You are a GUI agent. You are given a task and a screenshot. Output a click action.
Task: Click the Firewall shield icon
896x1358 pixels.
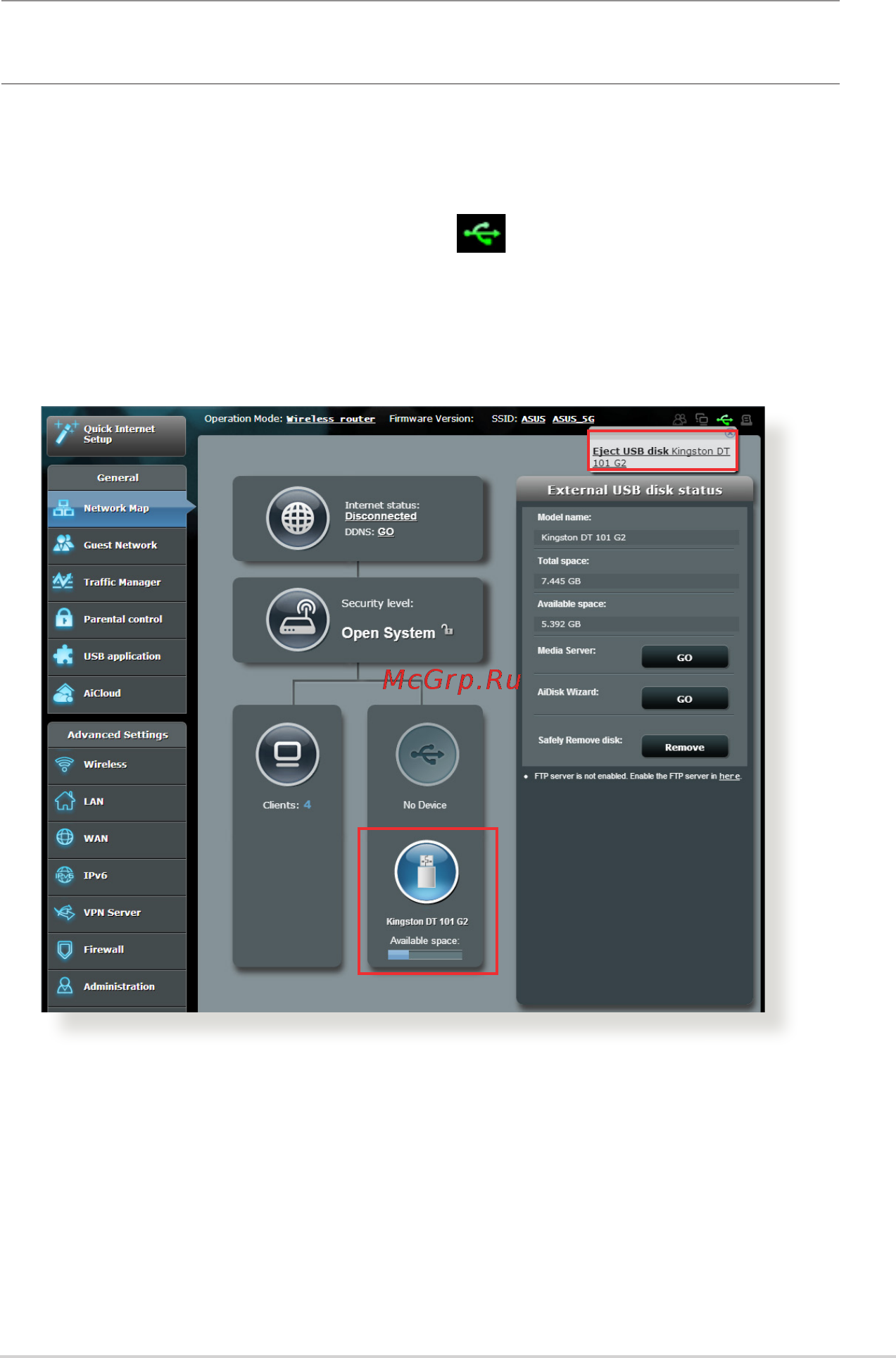click(x=65, y=950)
